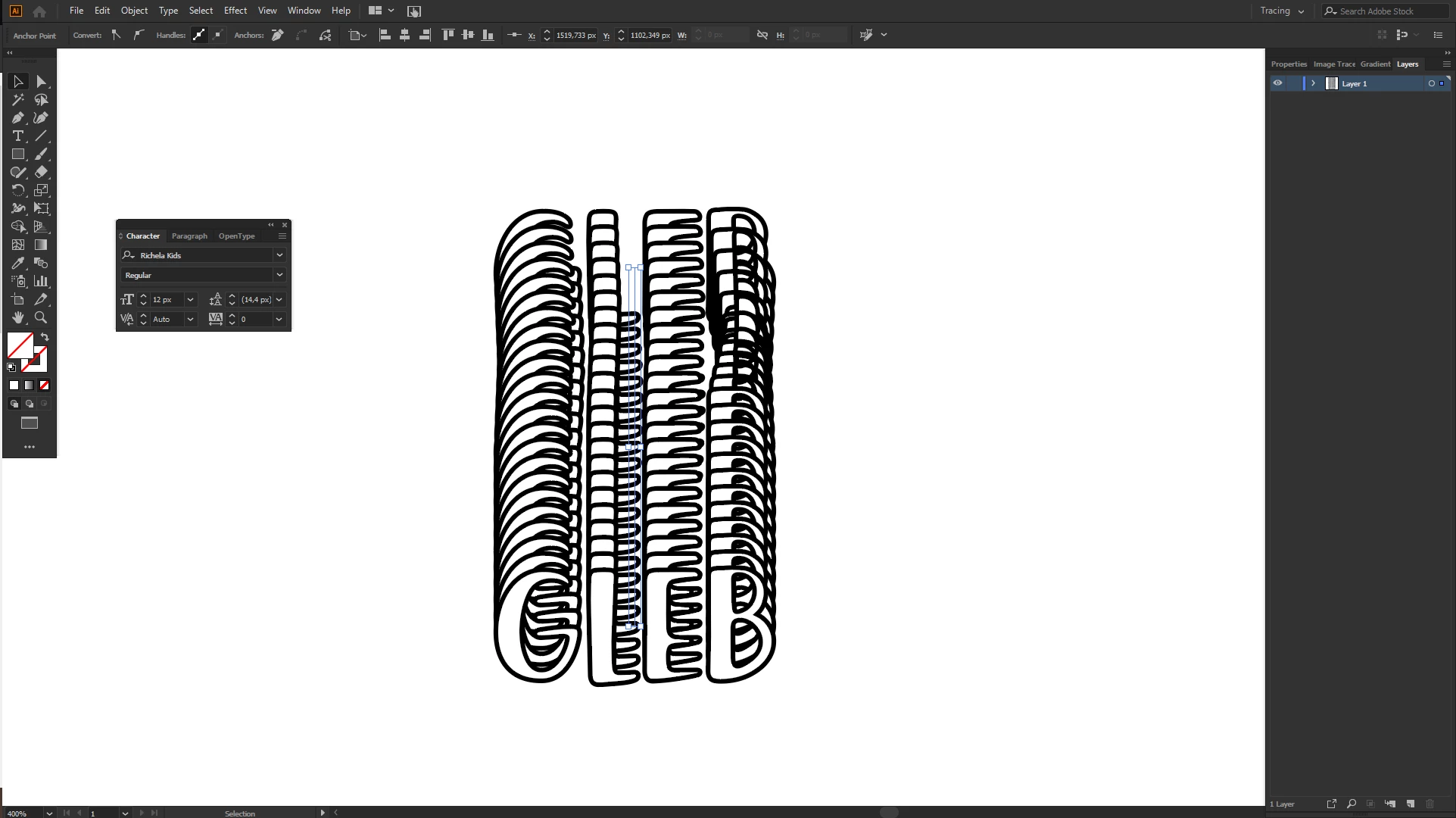Viewport: 1456px width, 818px height.
Task: Open the Tracing workspace dropdown
Action: coord(1282,11)
